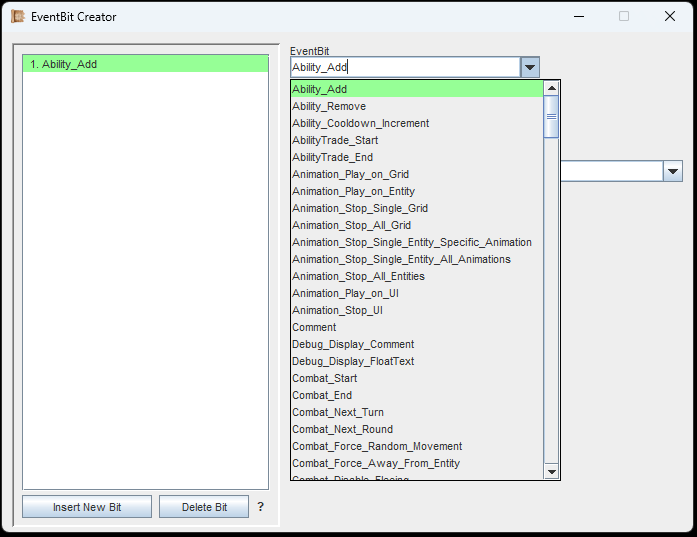The image size is (697, 537).
Task: Click the dropdown list scroll up arrow
Action: click(x=551, y=89)
